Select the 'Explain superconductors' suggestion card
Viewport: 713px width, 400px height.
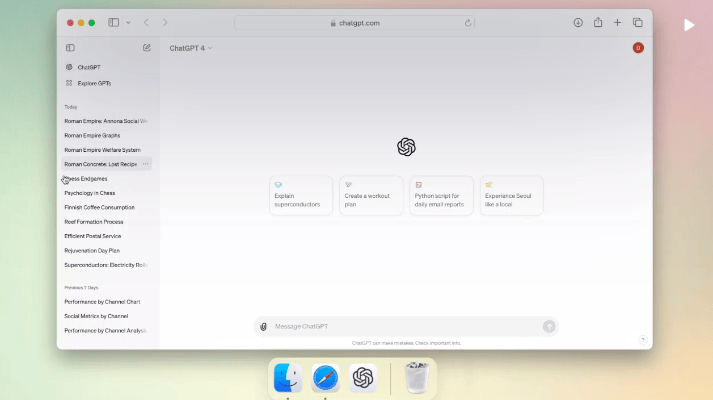click(x=301, y=195)
